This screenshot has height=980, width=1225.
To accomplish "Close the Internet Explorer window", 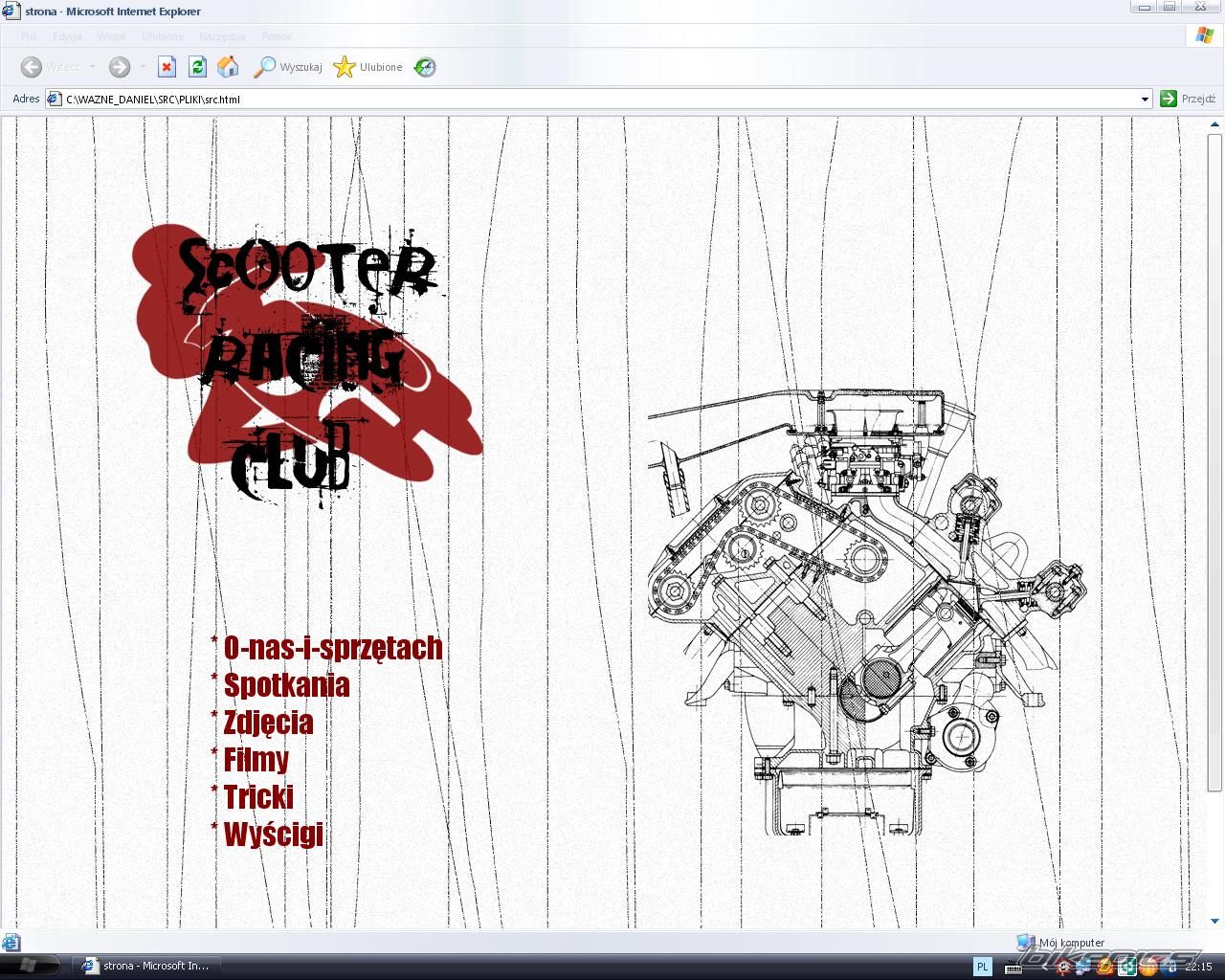I will (1200, 7).
